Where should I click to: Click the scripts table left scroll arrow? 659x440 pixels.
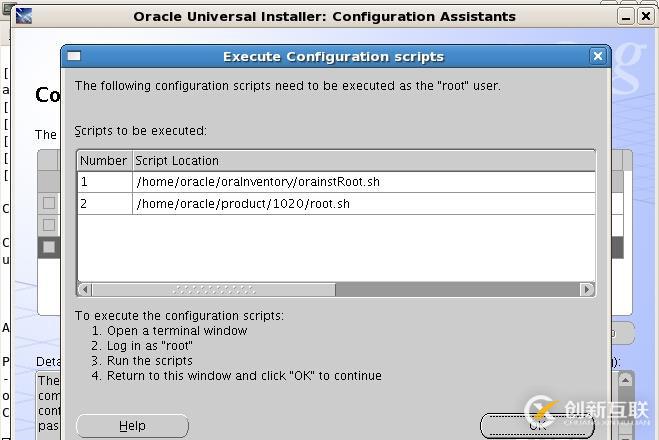85,290
